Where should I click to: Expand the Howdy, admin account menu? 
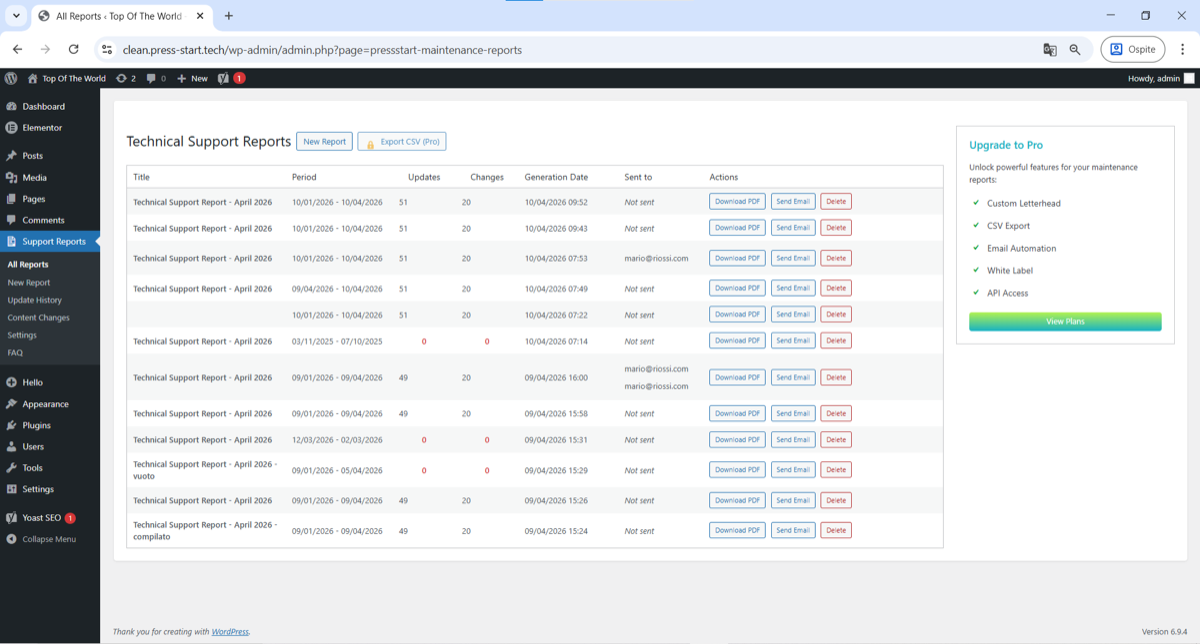coord(1157,78)
